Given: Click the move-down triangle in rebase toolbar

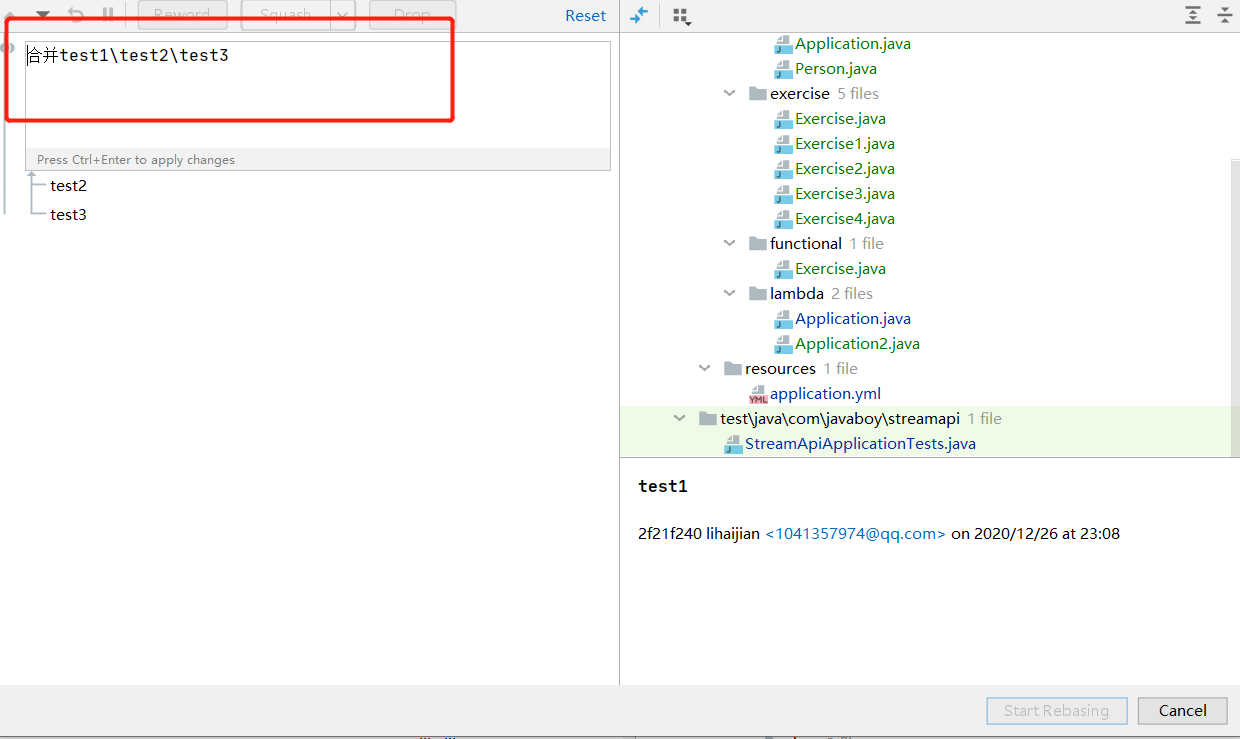Looking at the screenshot, I should 43,15.
